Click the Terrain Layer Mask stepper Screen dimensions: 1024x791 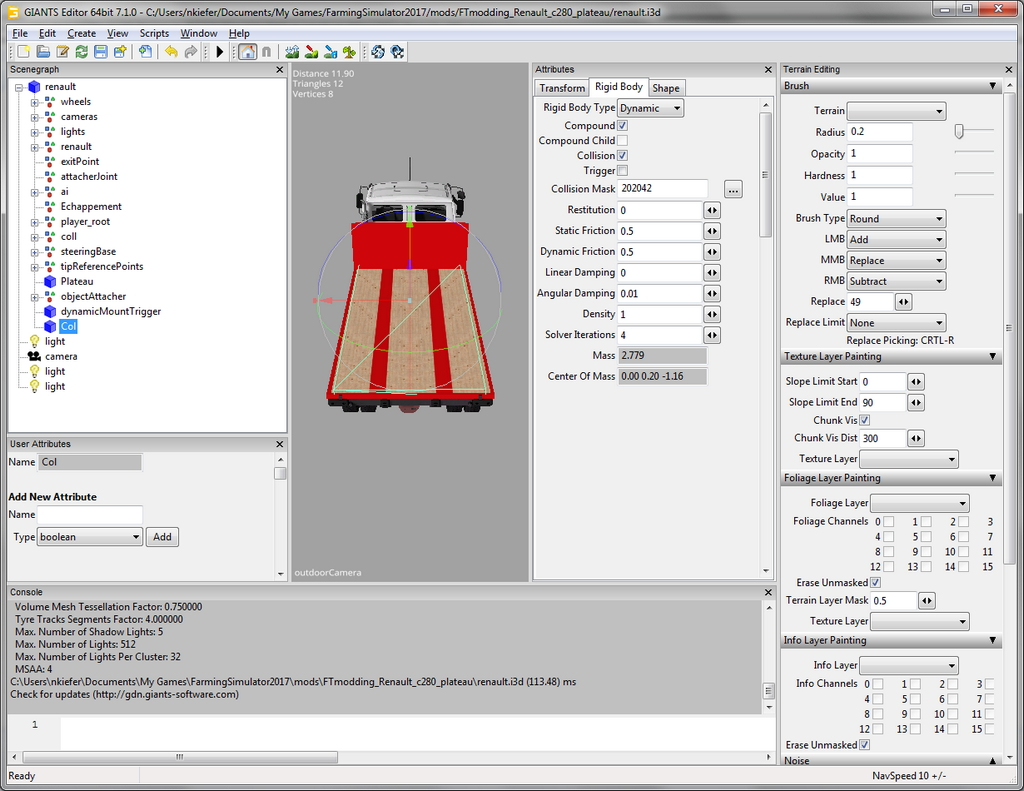click(927, 600)
